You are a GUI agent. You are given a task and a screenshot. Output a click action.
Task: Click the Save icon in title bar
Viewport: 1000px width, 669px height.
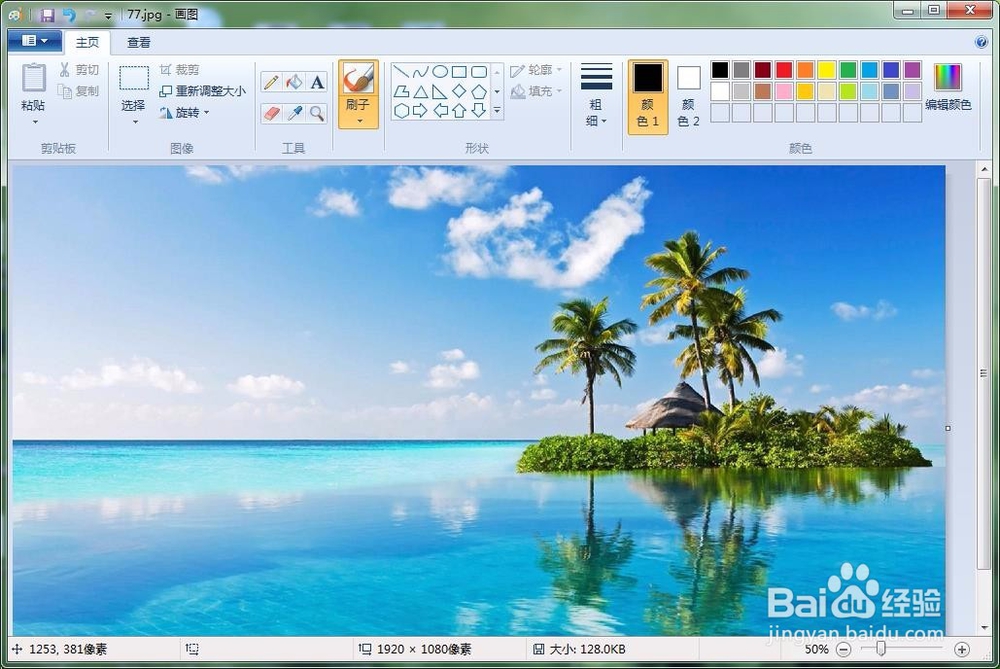[47, 15]
